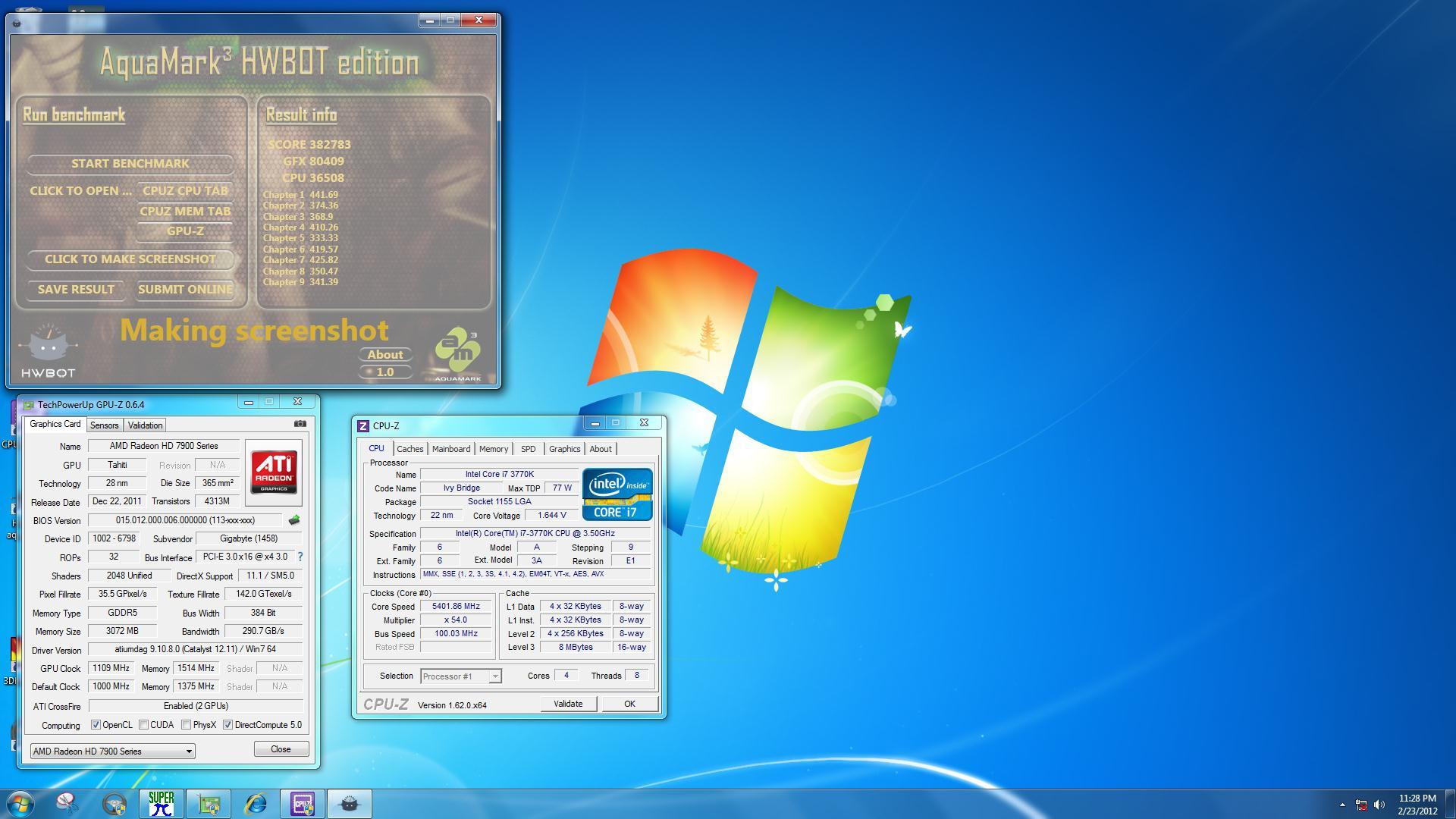Click Core Voltage value 1.644 V

pos(551,516)
